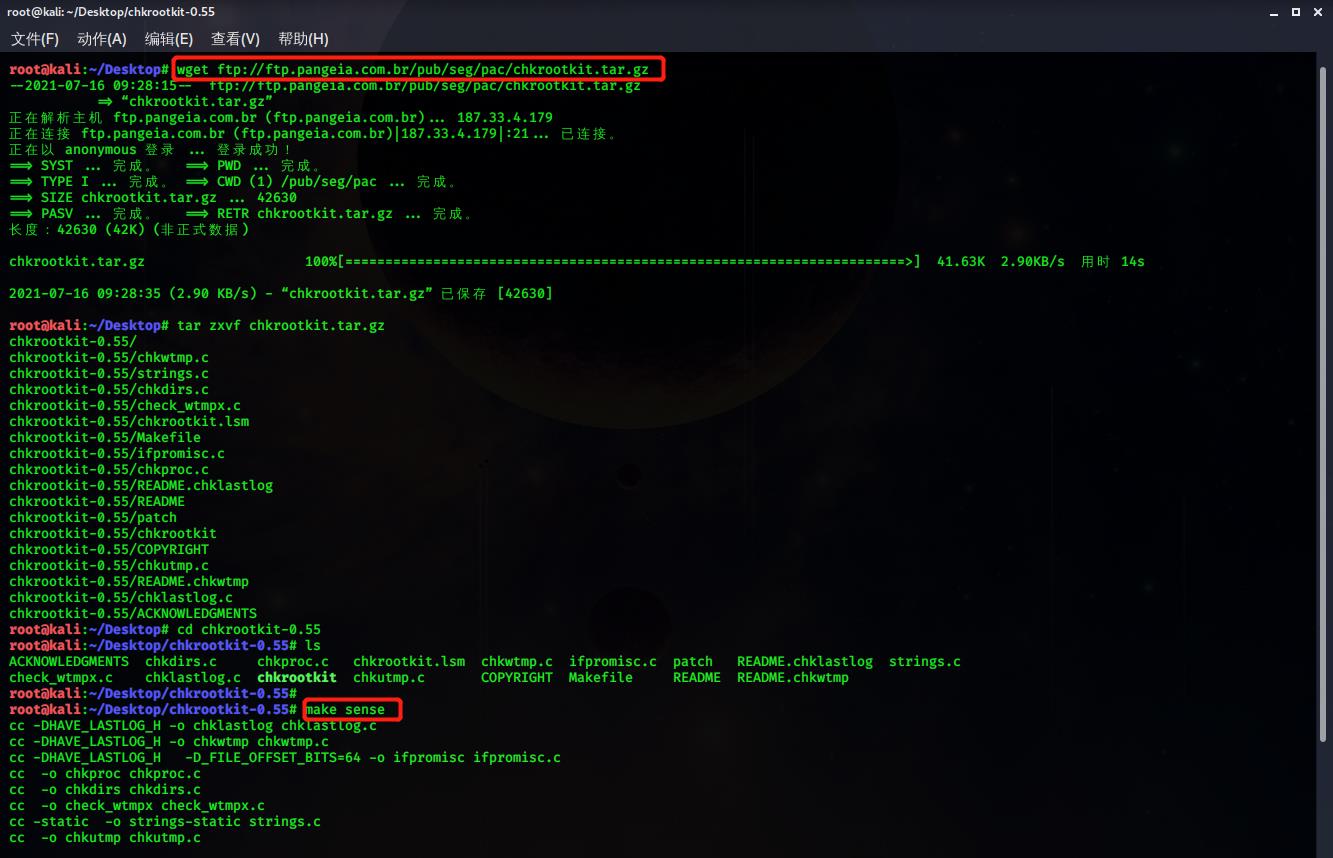
Task: Open the 查看(V) menu
Action: [x=235, y=39]
